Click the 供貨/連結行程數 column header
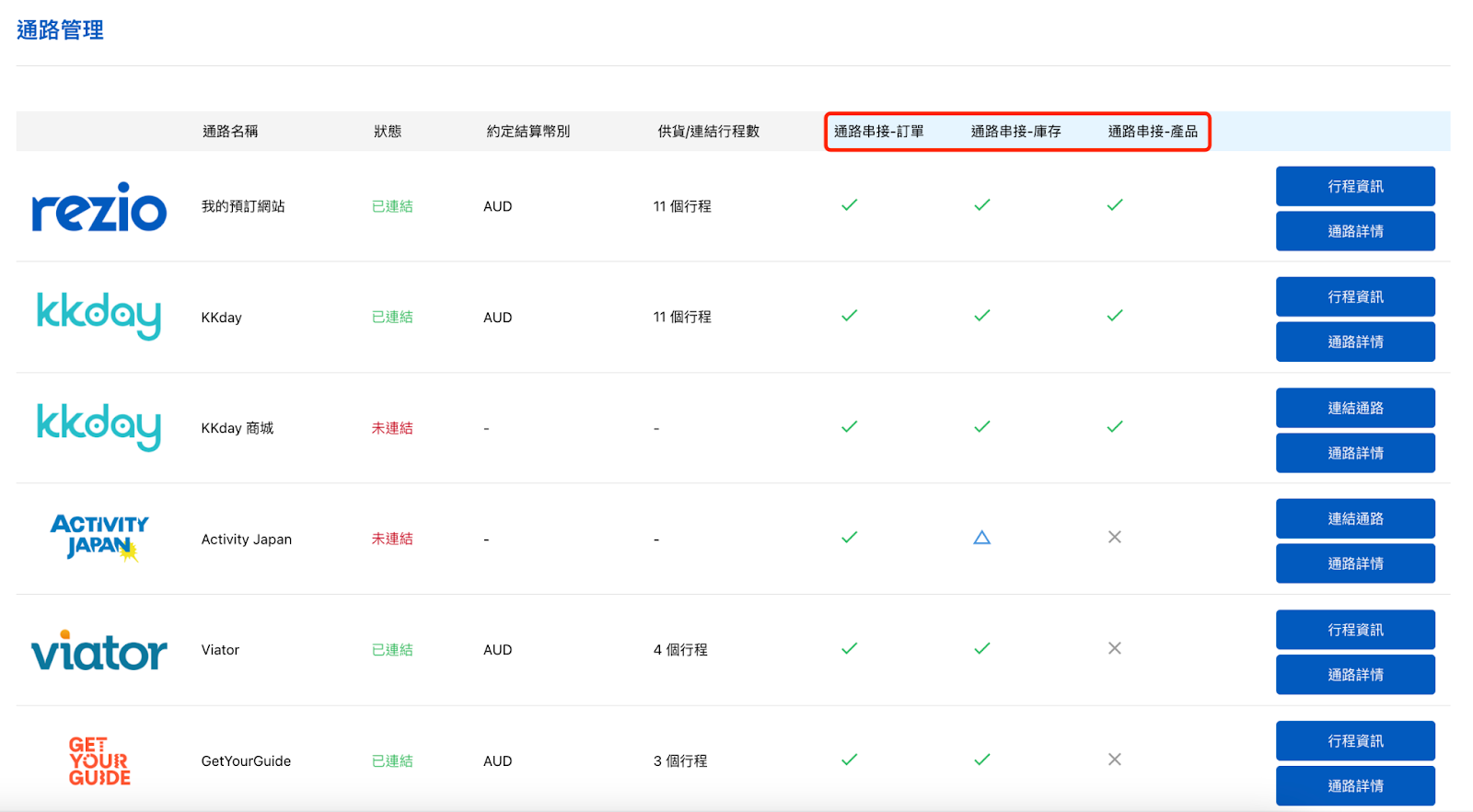 point(709,132)
